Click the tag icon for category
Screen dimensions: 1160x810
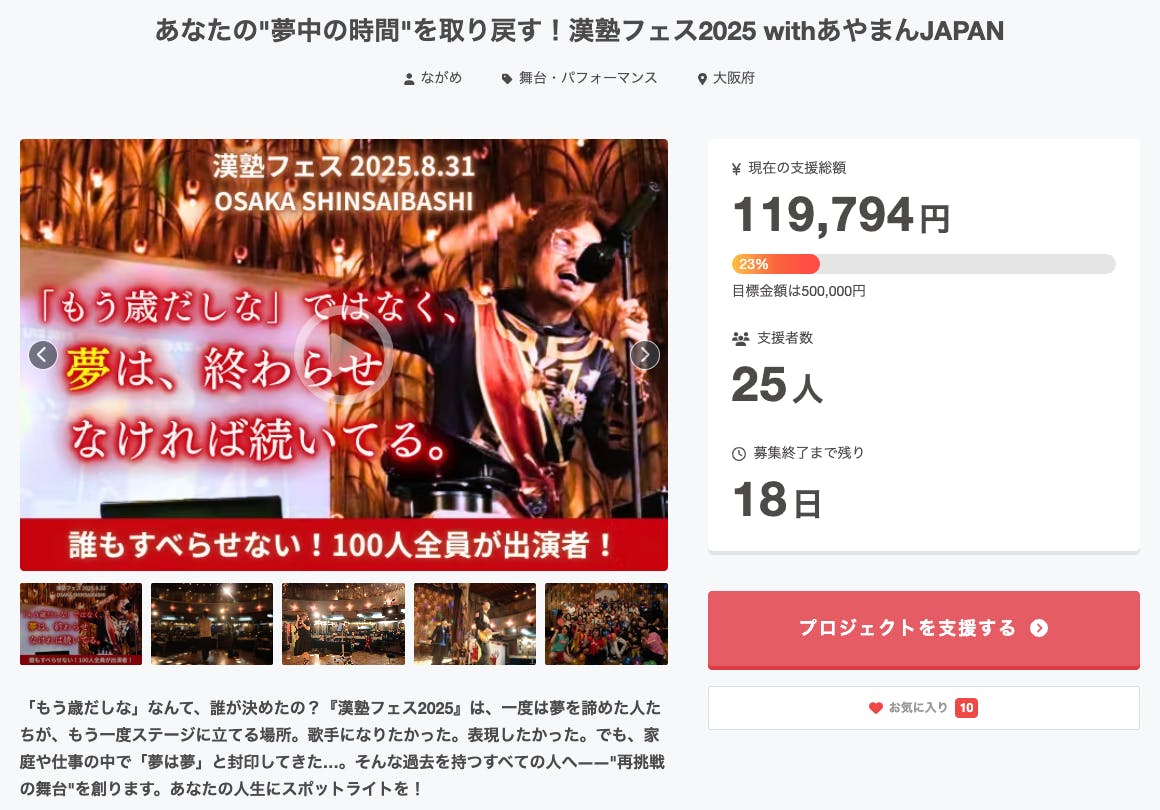coord(507,78)
